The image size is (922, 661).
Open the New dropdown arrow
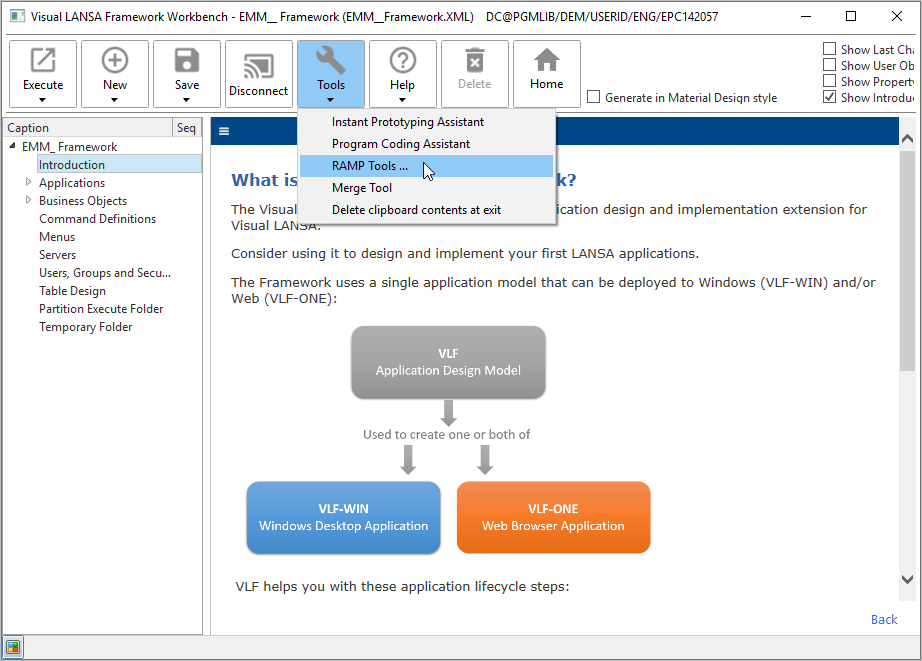point(115,100)
